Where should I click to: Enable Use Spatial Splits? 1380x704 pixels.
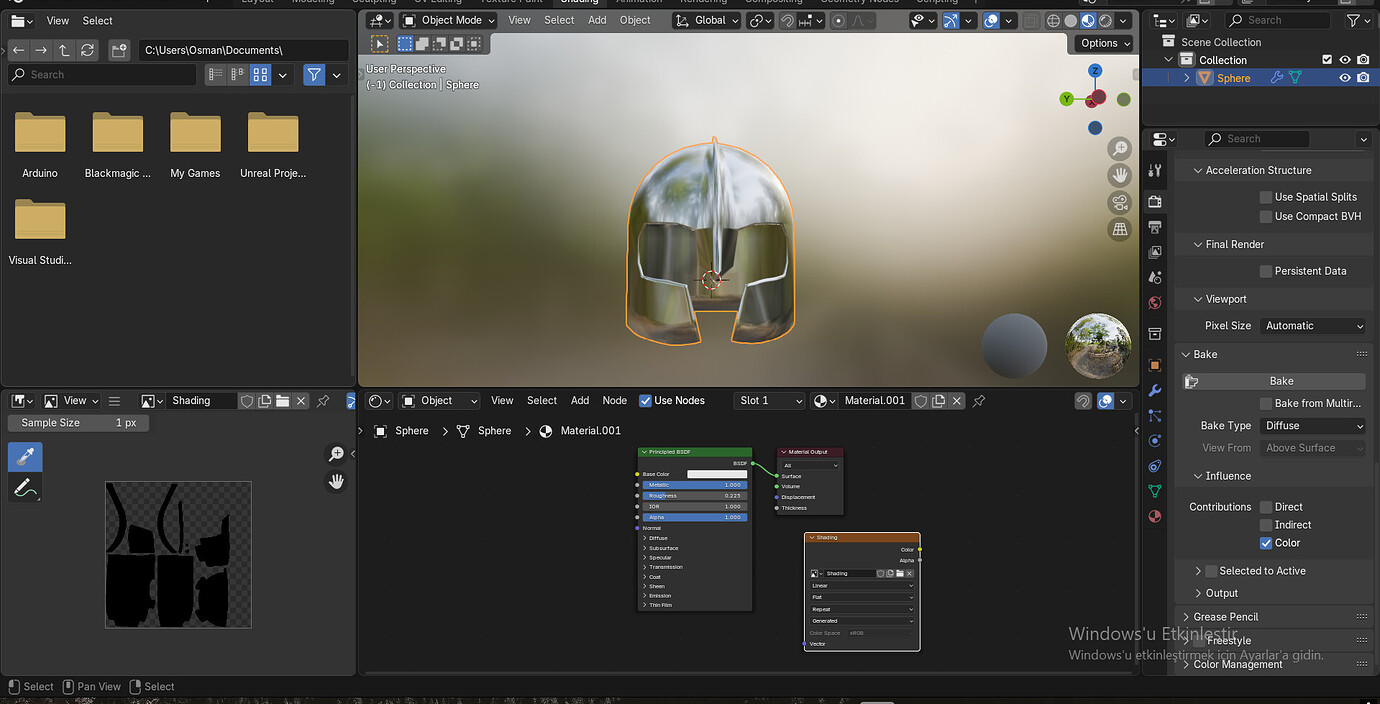(x=1266, y=197)
